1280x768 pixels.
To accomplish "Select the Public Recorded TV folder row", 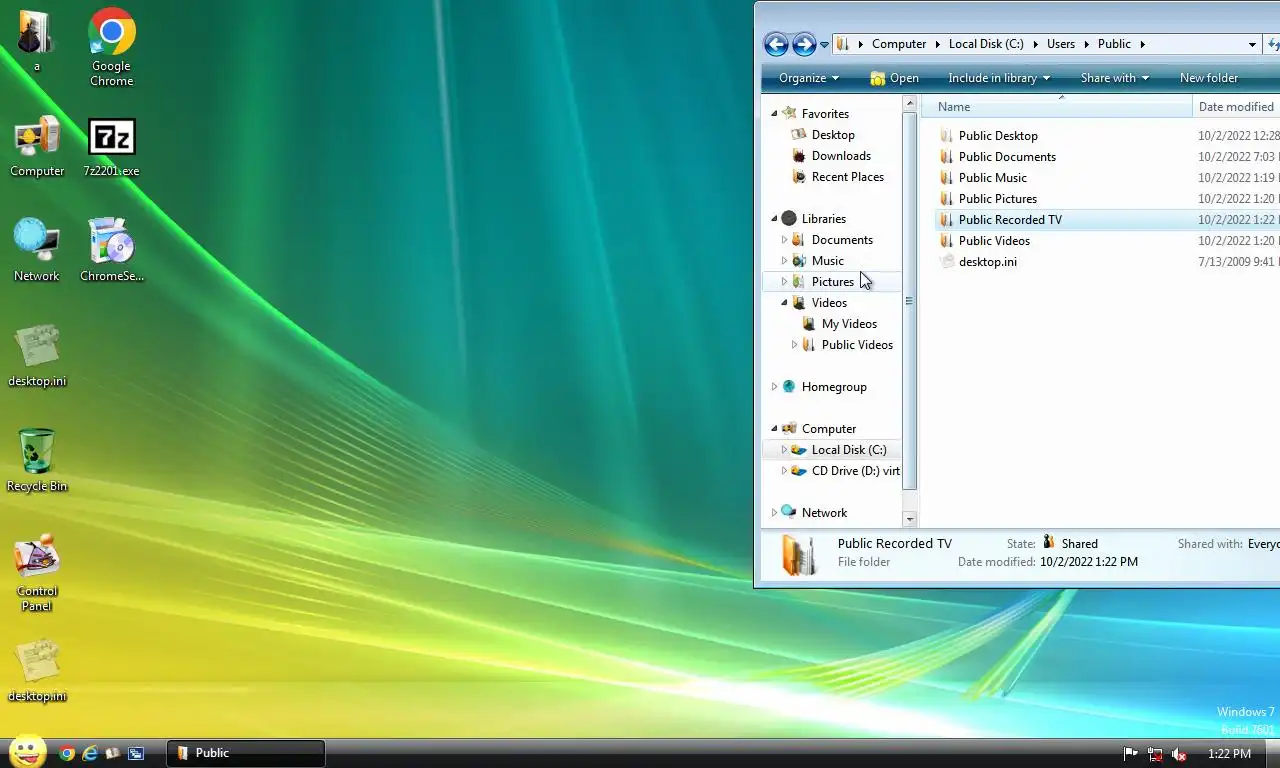I will (x=1107, y=220).
